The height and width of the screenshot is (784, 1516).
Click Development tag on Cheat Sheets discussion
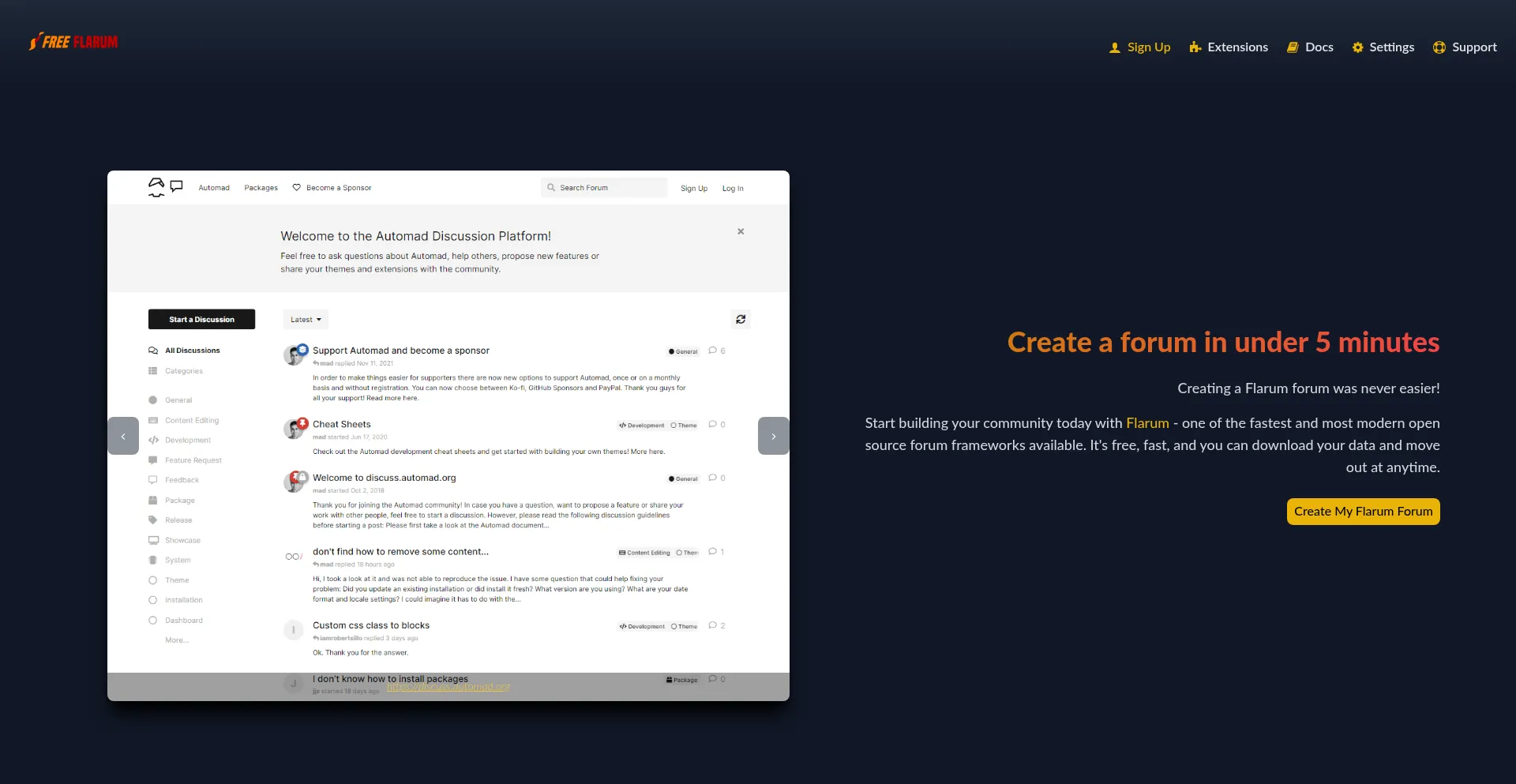tap(642, 426)
